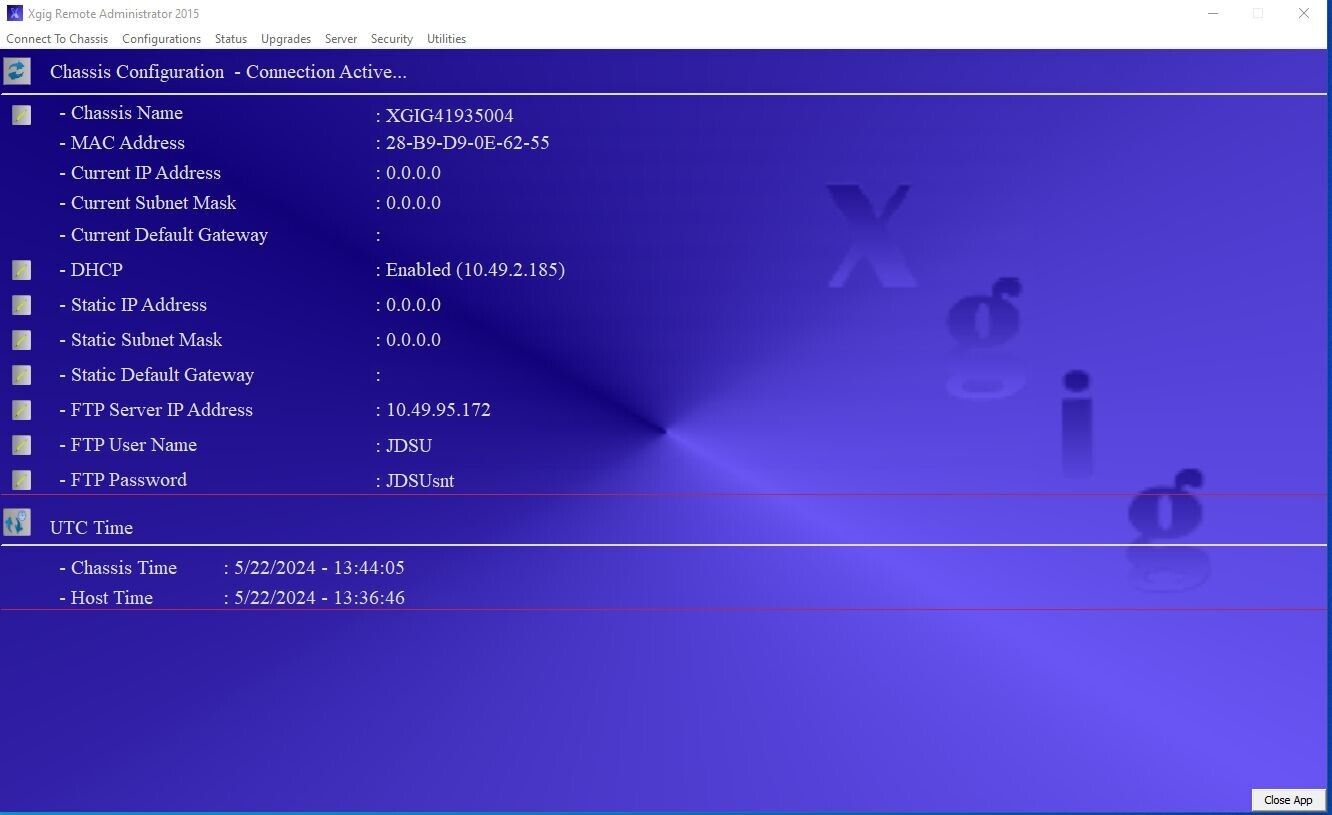The height and width of the screenshot is (815, 1332).
Task: Click the UTC Time sync icon
Action: click(x=17, y=522)
